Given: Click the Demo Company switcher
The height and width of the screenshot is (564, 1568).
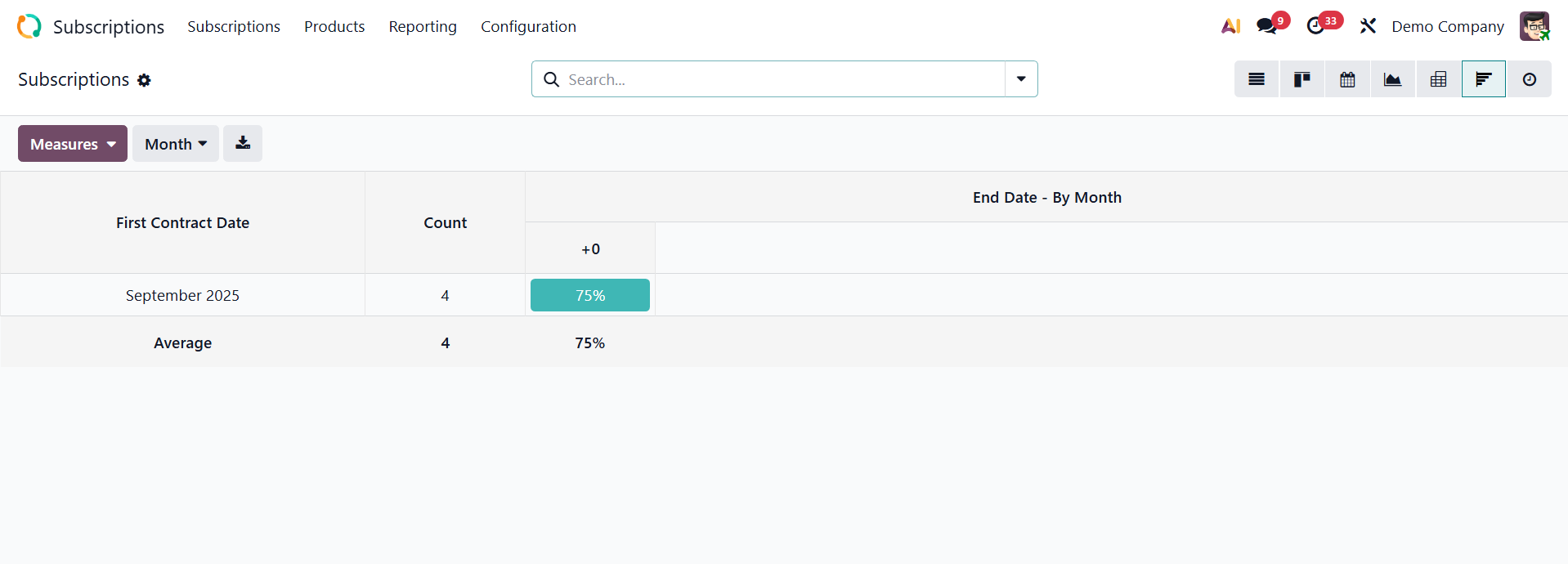Looking at the screenshot, I should (x=1447, y=27).
